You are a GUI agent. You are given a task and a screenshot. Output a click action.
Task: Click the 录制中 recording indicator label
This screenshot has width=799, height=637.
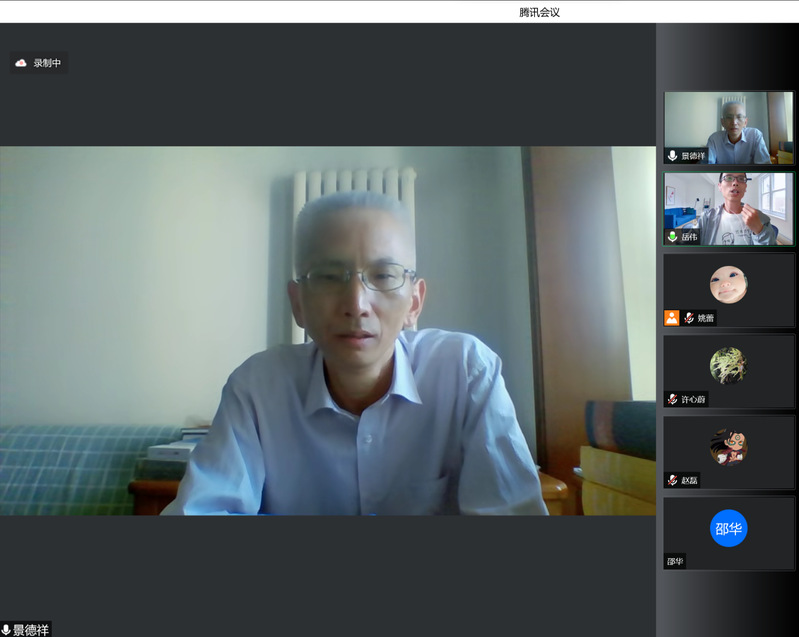tap(47, 63)
